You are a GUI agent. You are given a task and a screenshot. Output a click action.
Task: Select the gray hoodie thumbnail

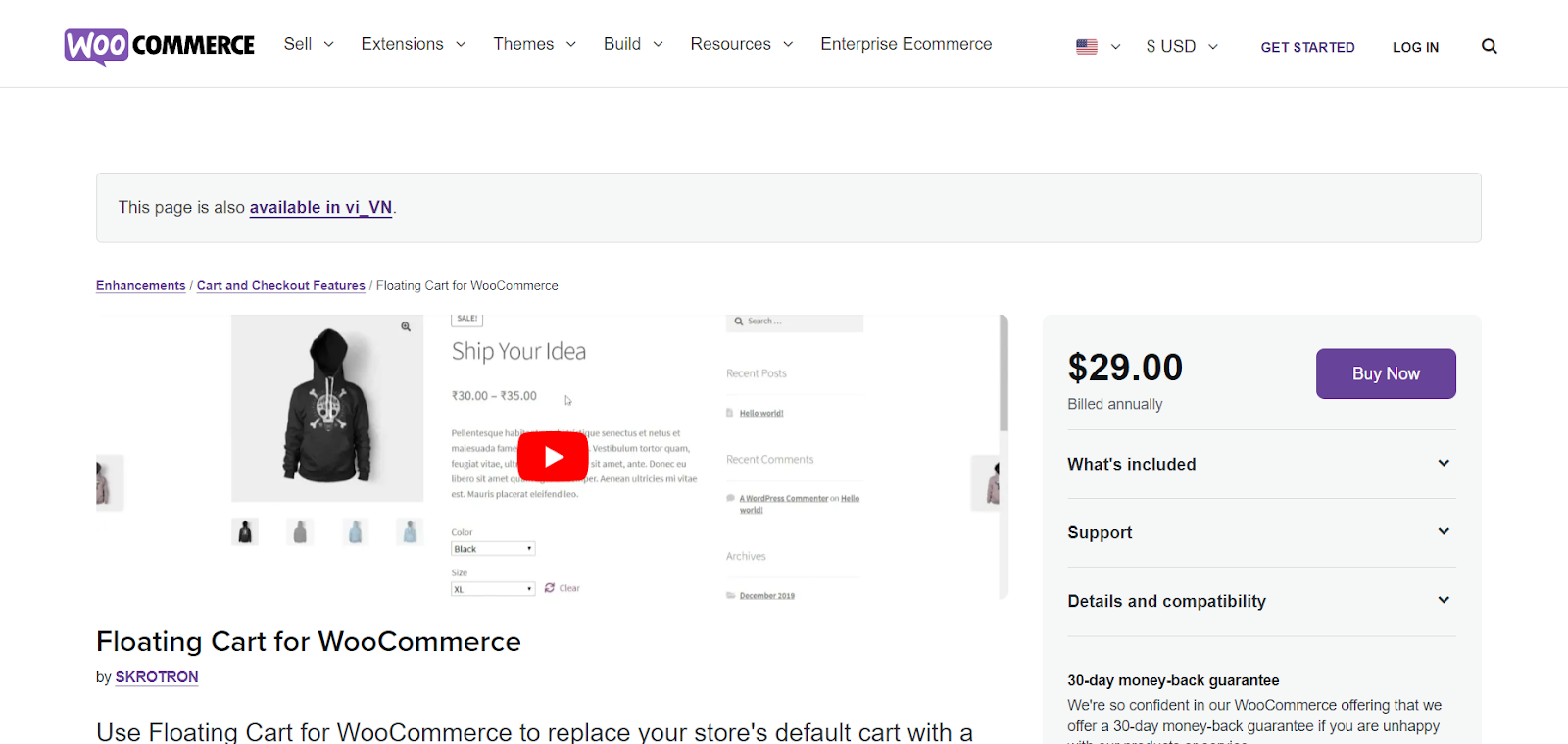pos(300,531)
